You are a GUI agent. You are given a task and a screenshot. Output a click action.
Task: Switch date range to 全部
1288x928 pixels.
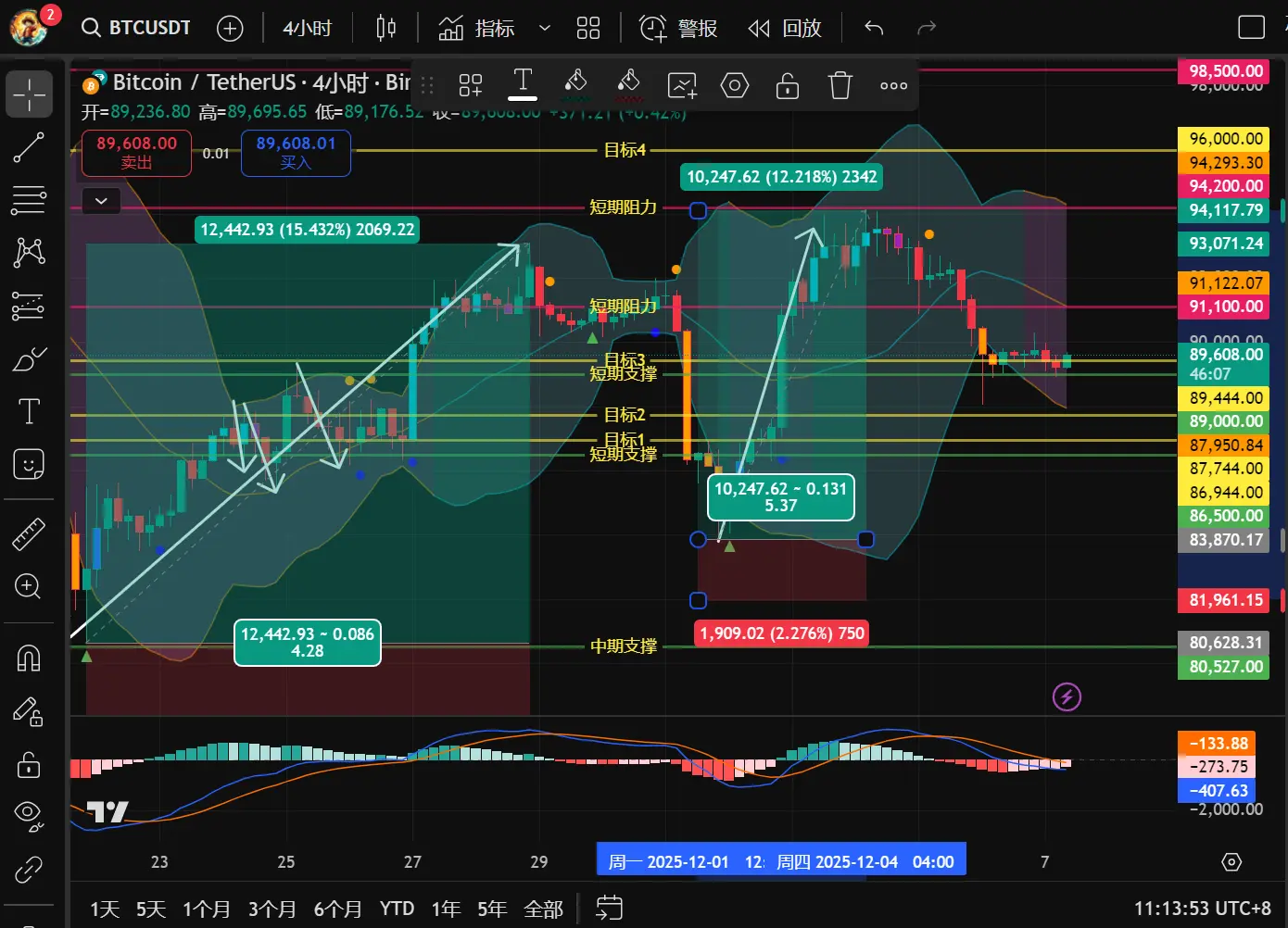(x=544, y=909)
